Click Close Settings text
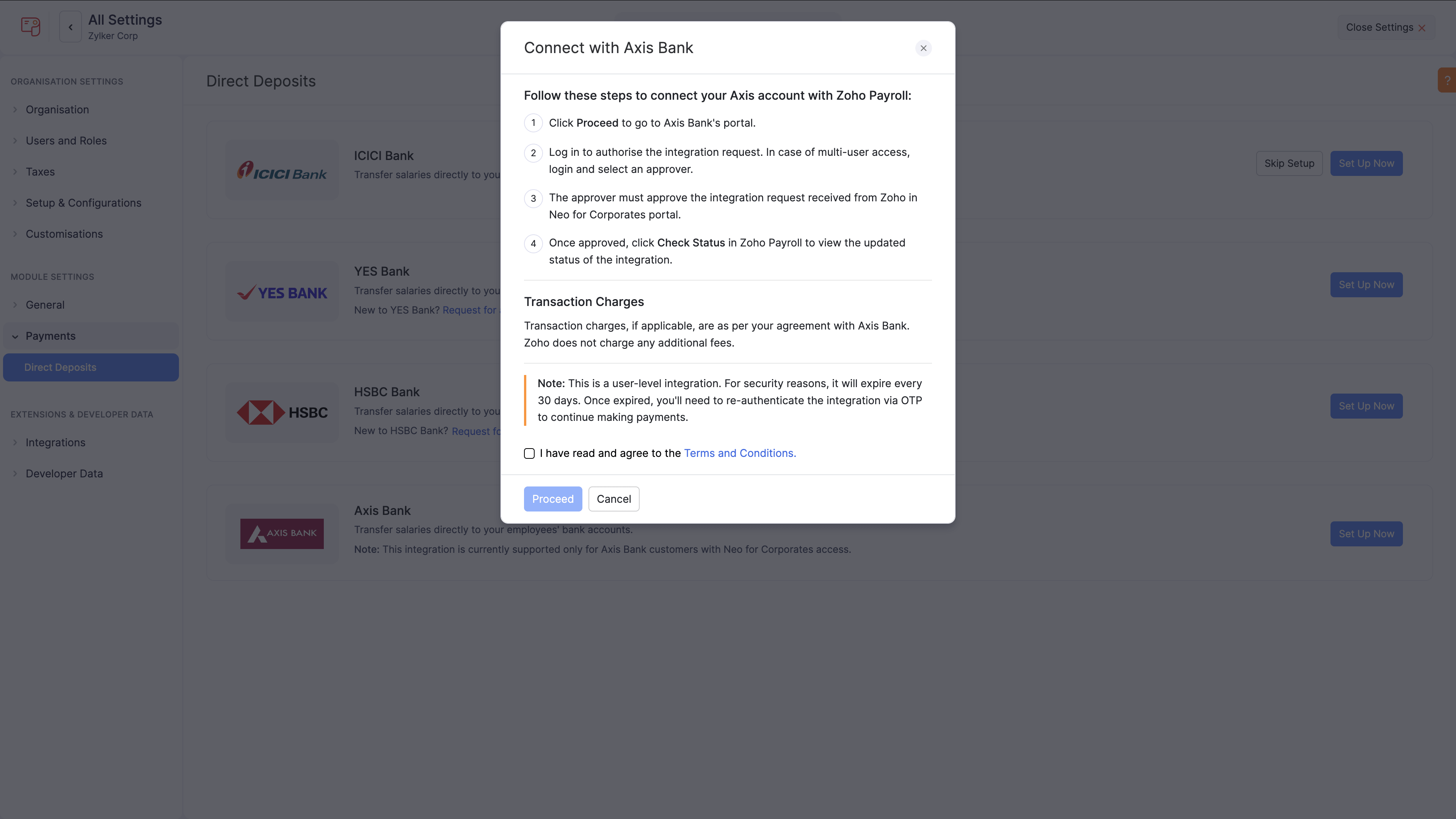The width and height of the screenshot is (1456, 819). [1379, 27]
